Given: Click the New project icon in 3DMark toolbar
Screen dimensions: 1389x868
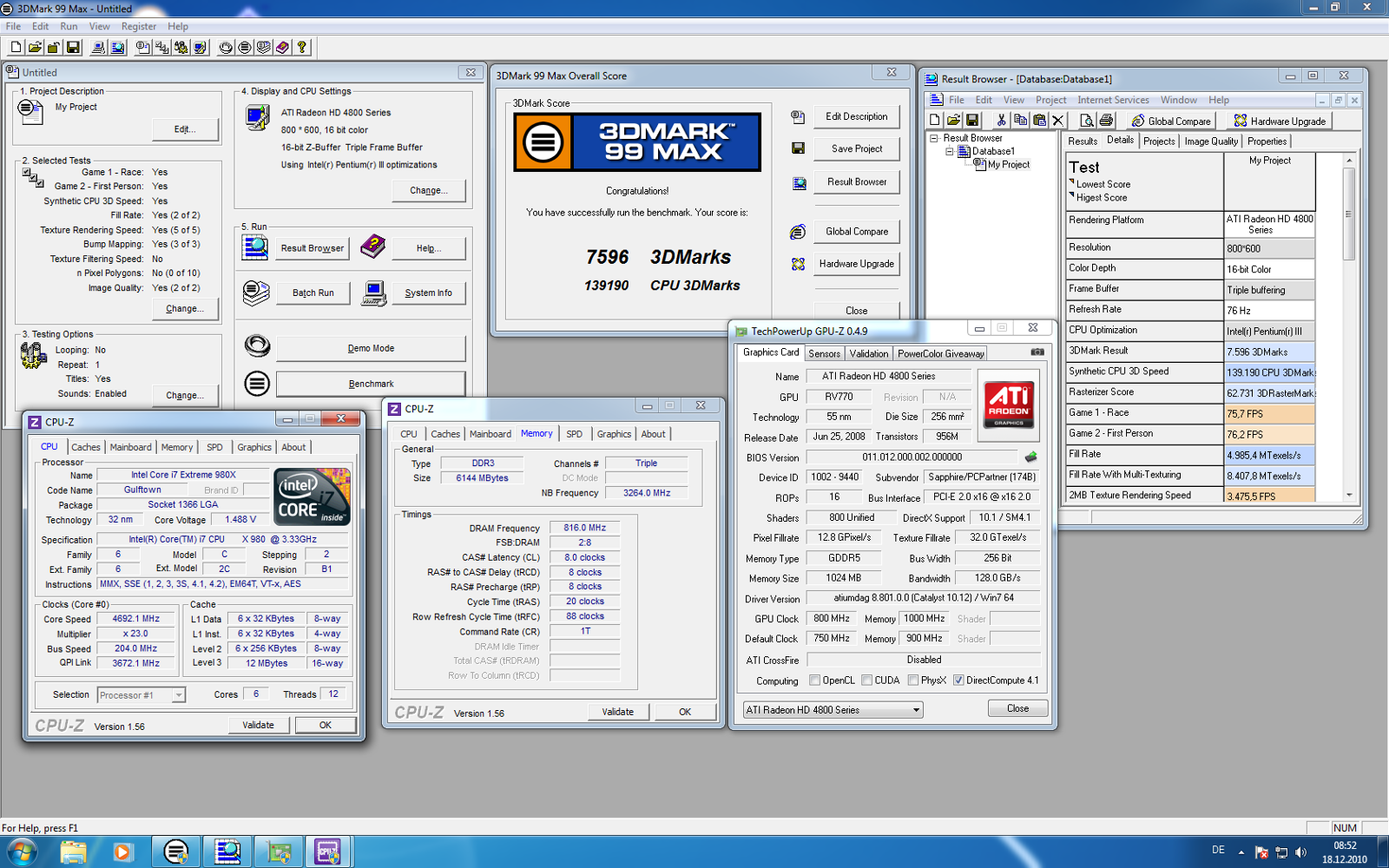Looking at the screenshot, I should (x=16, y=48).
